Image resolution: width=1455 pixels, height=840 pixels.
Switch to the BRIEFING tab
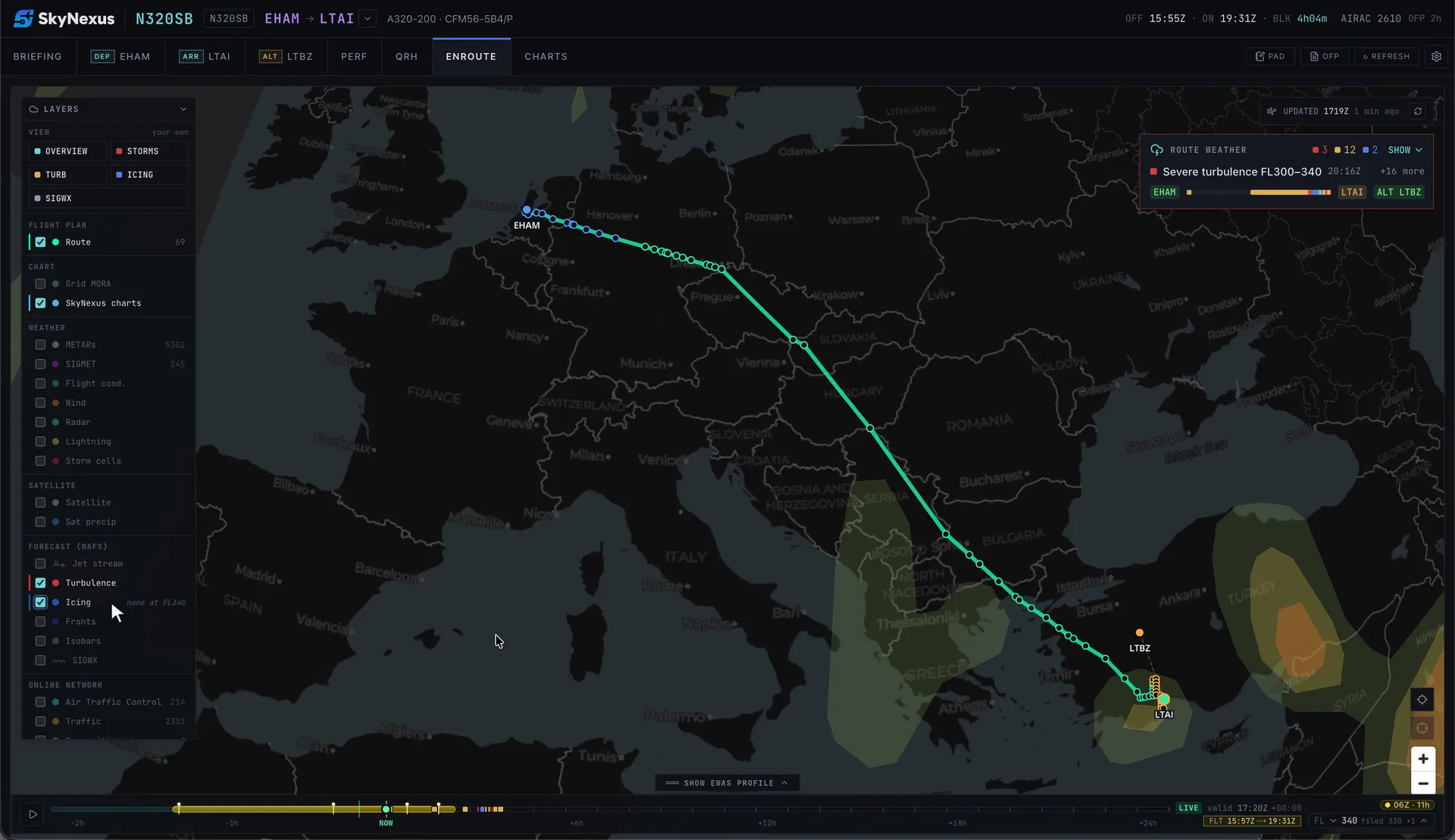pyautogui.click(x=37, y=56)
